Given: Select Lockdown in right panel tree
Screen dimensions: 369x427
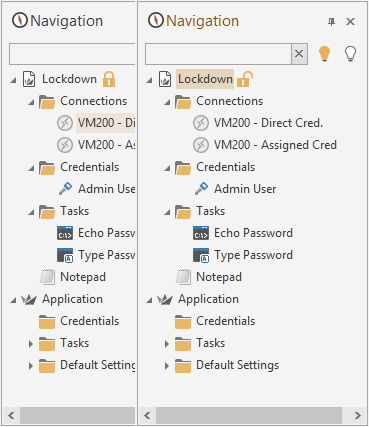Looking at the screenshot, I should (x=205, y=79).
